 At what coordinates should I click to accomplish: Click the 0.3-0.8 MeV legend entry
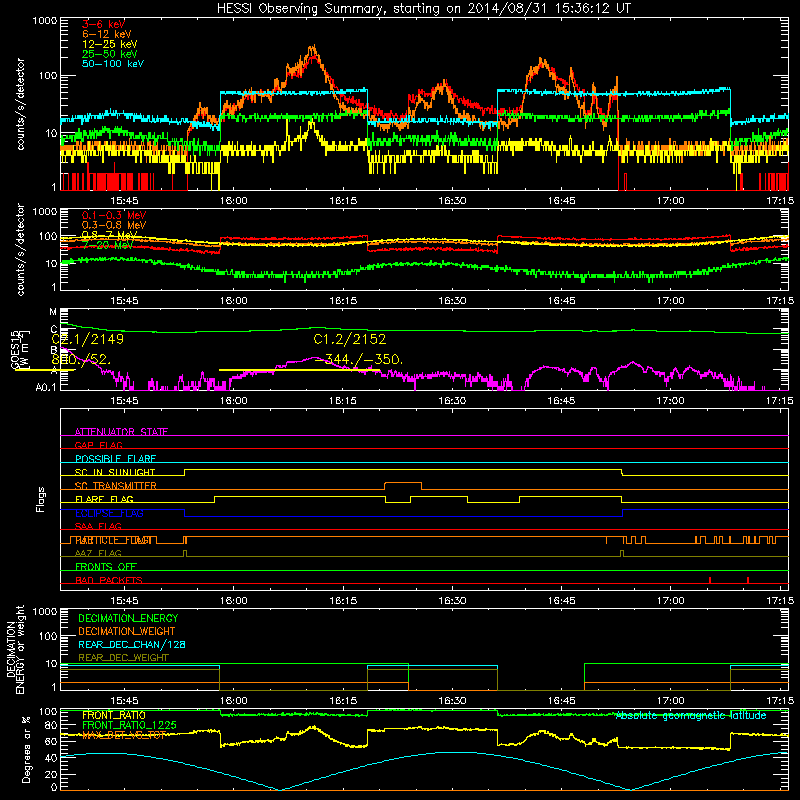coord(114,225)
